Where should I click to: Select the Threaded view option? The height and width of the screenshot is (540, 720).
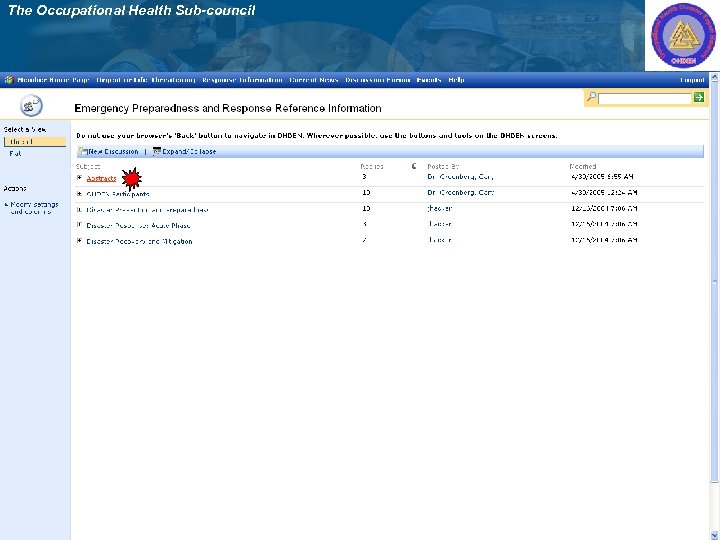click(x=35, y=142)
